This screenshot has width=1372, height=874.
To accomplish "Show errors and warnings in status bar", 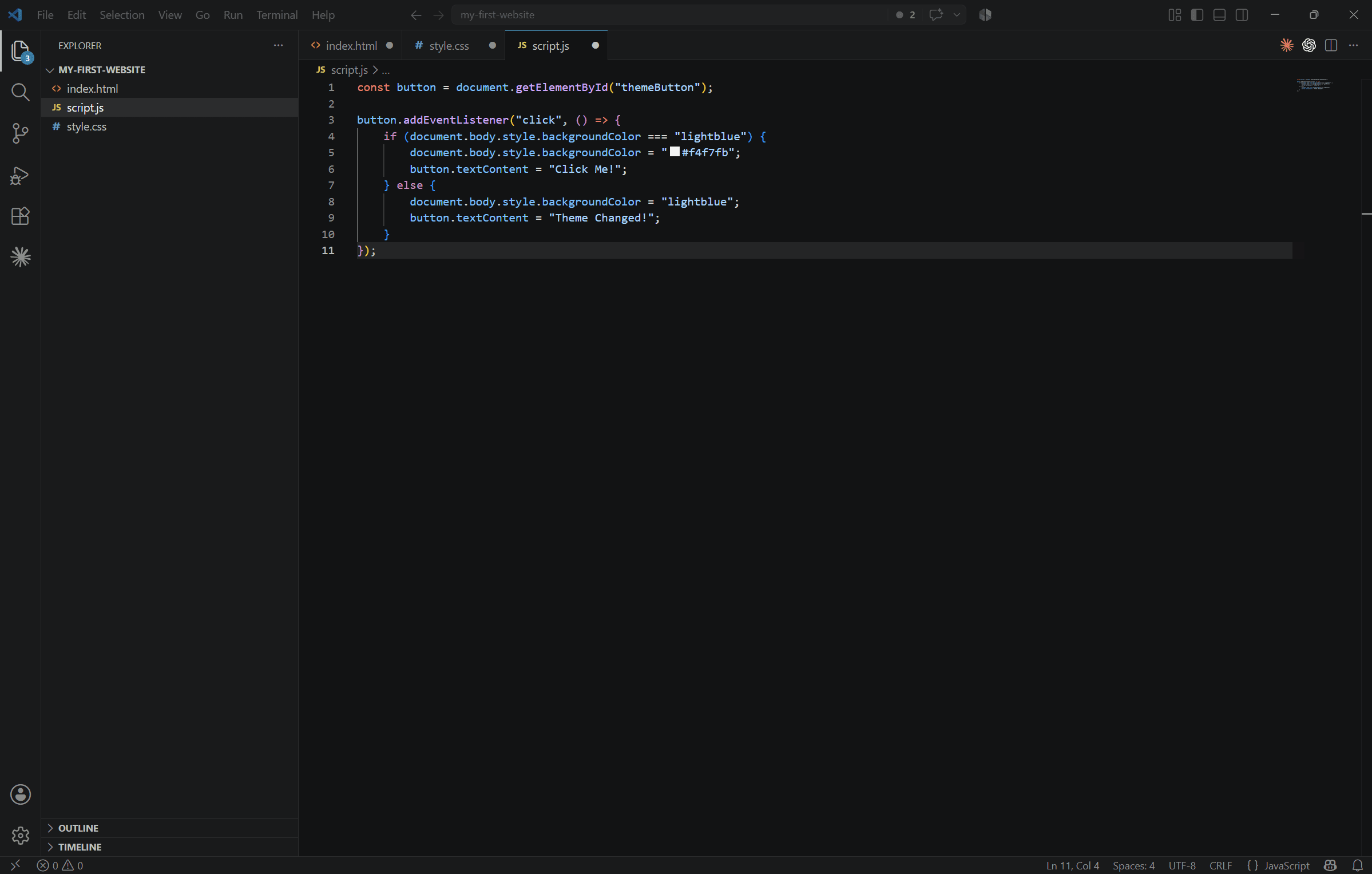I will click(60, 865).
